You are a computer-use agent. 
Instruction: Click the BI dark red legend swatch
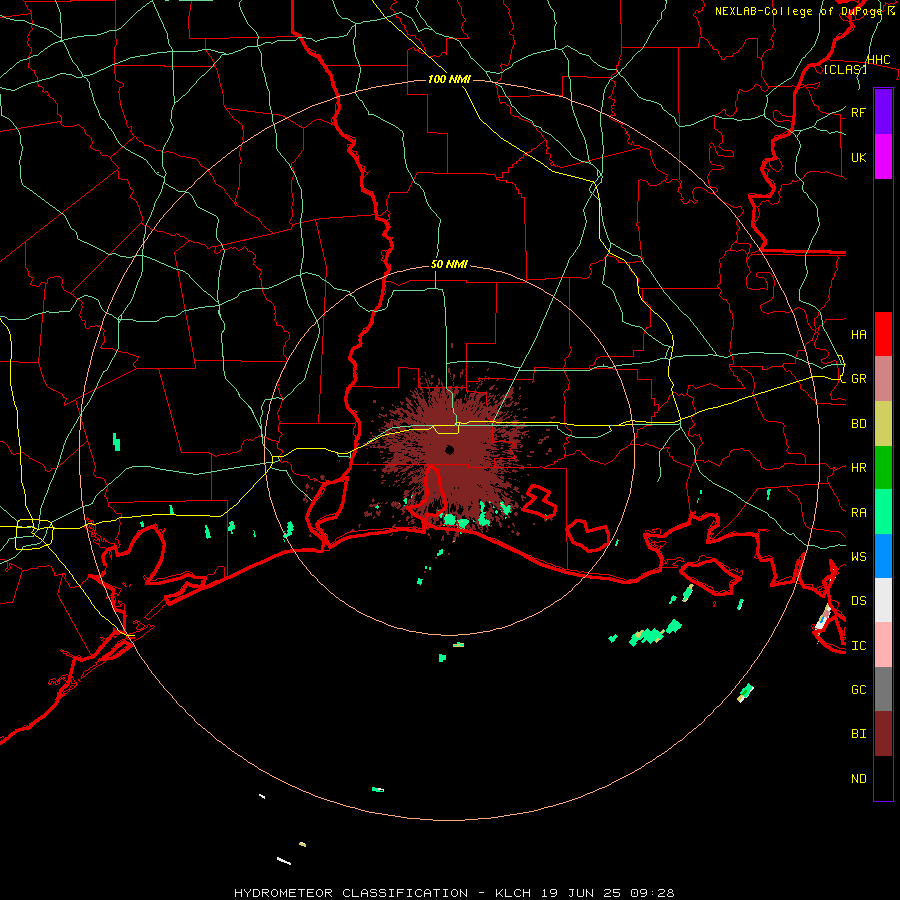coord(883,734)
